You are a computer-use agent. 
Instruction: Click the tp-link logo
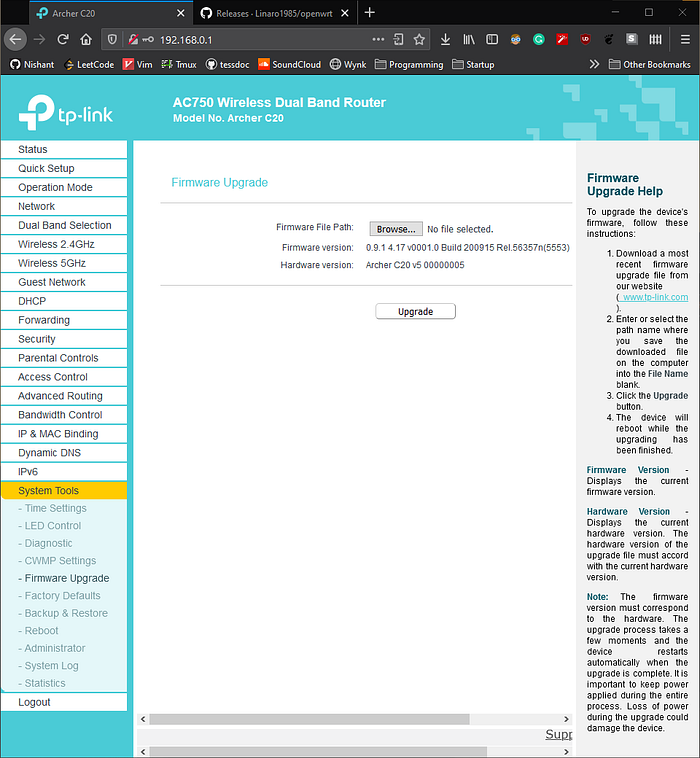point(65,112)
